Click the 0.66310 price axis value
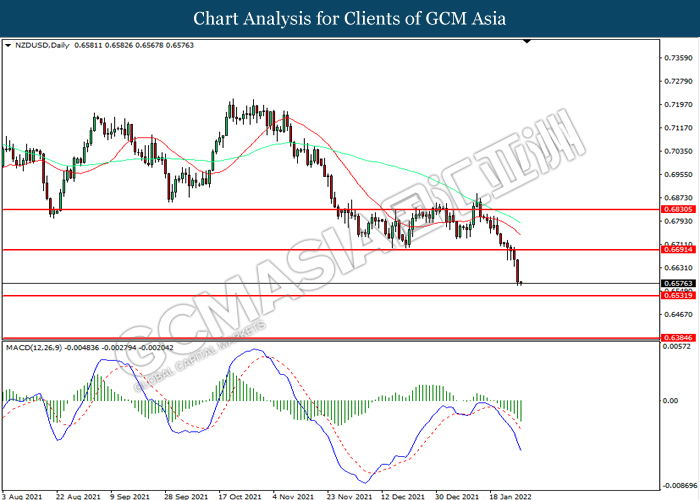The width and height of the screenshot is (700, 500). point(679,268)
